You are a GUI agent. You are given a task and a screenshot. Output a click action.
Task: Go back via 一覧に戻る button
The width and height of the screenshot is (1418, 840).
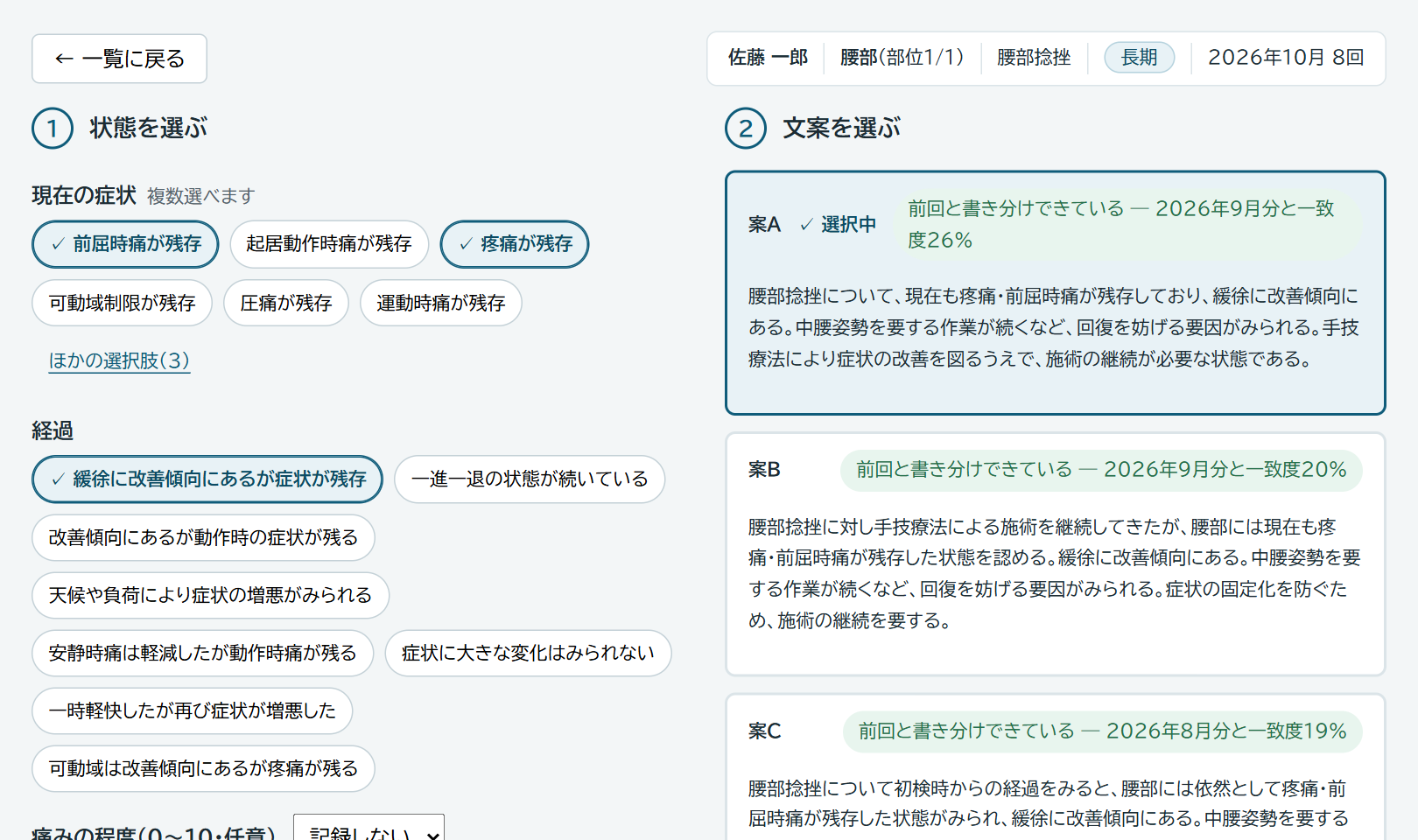(x=119, y=59)
